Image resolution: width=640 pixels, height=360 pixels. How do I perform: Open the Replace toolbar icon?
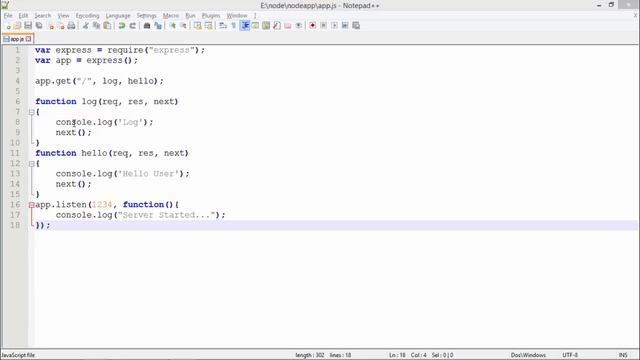(158, 26)
